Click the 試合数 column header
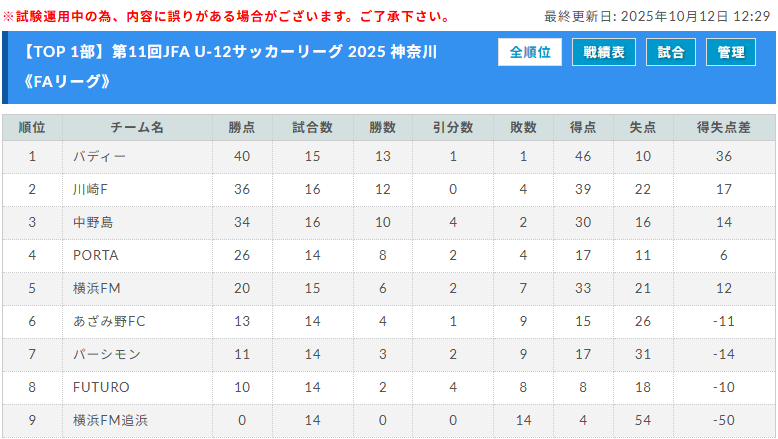Viewport: 778px width, 439px height. [x=312, y=128]
